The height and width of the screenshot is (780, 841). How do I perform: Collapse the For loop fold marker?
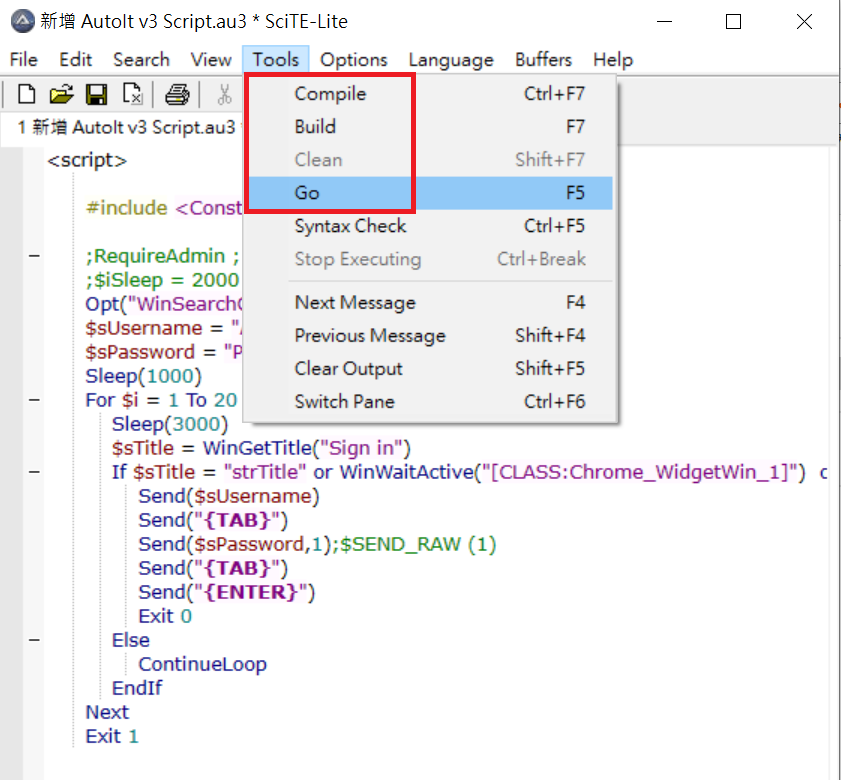click(34, 399)
